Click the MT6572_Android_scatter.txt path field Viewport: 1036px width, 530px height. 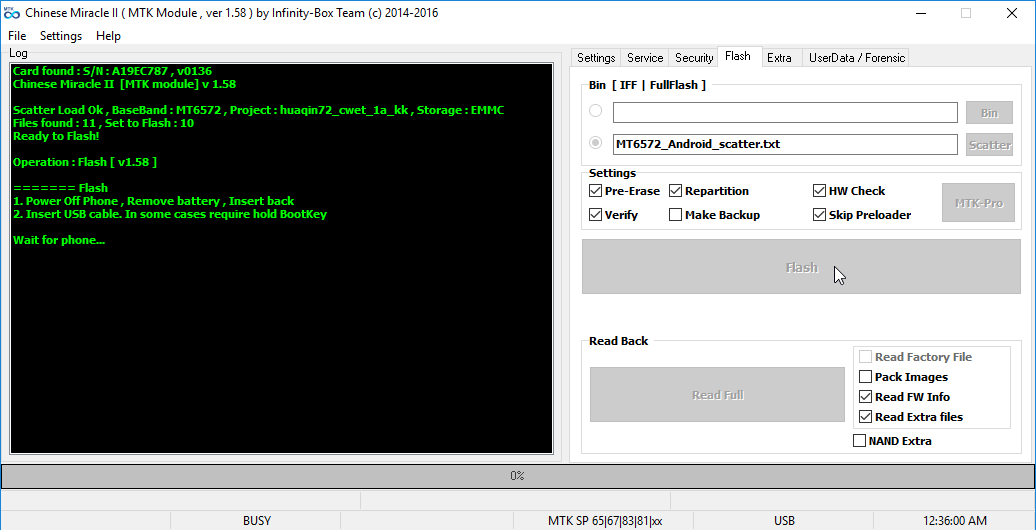coord(785,144)
